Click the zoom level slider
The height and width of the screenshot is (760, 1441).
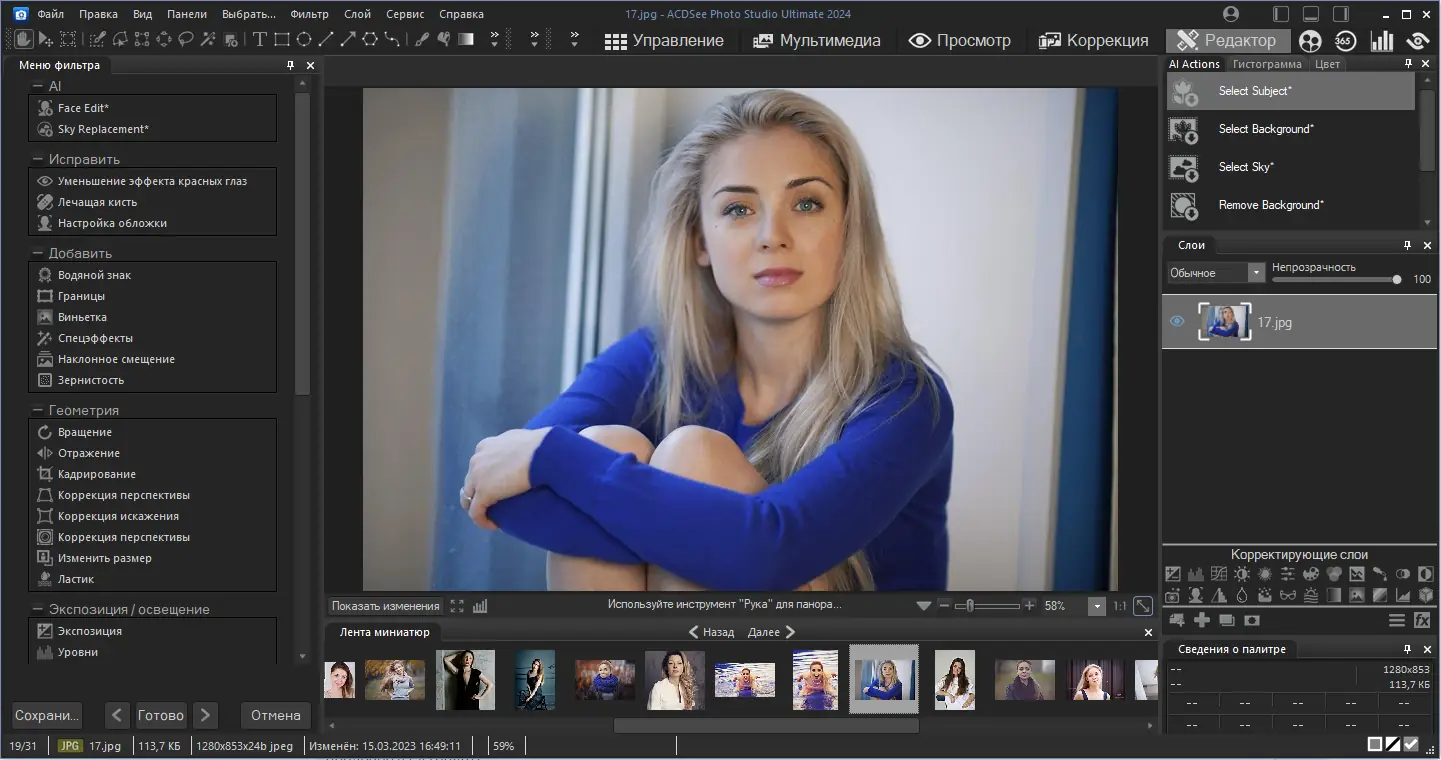(988, 606)
